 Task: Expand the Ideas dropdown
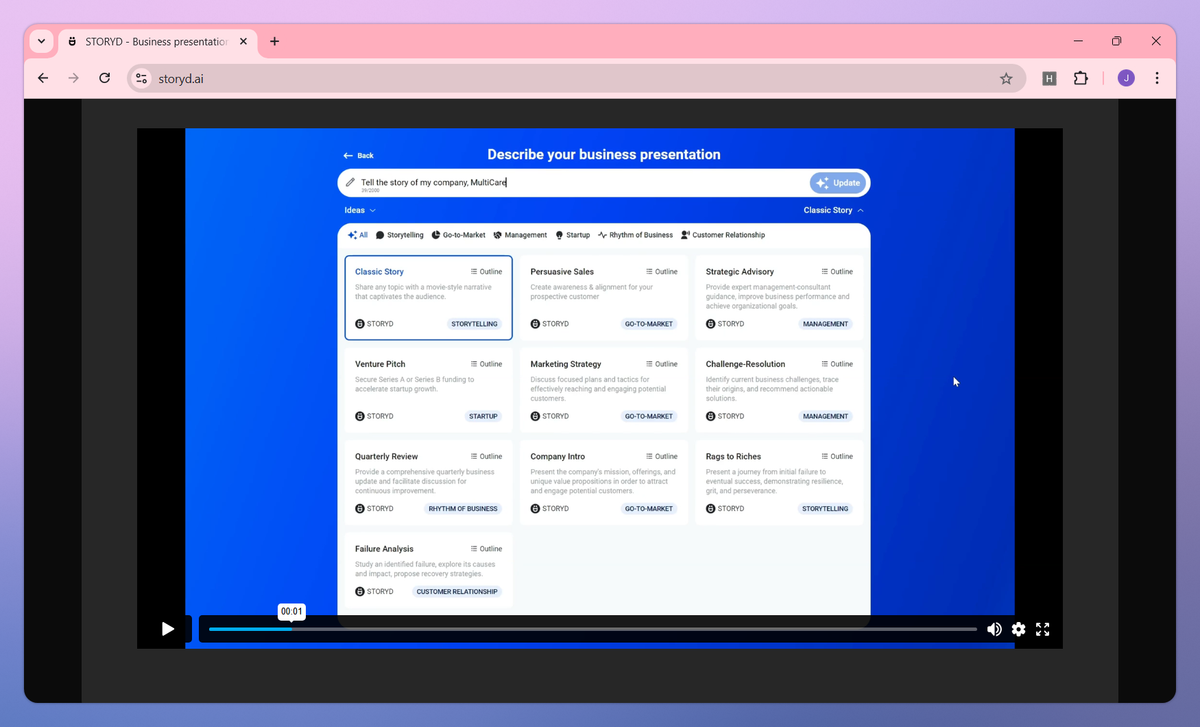(360, 211)
